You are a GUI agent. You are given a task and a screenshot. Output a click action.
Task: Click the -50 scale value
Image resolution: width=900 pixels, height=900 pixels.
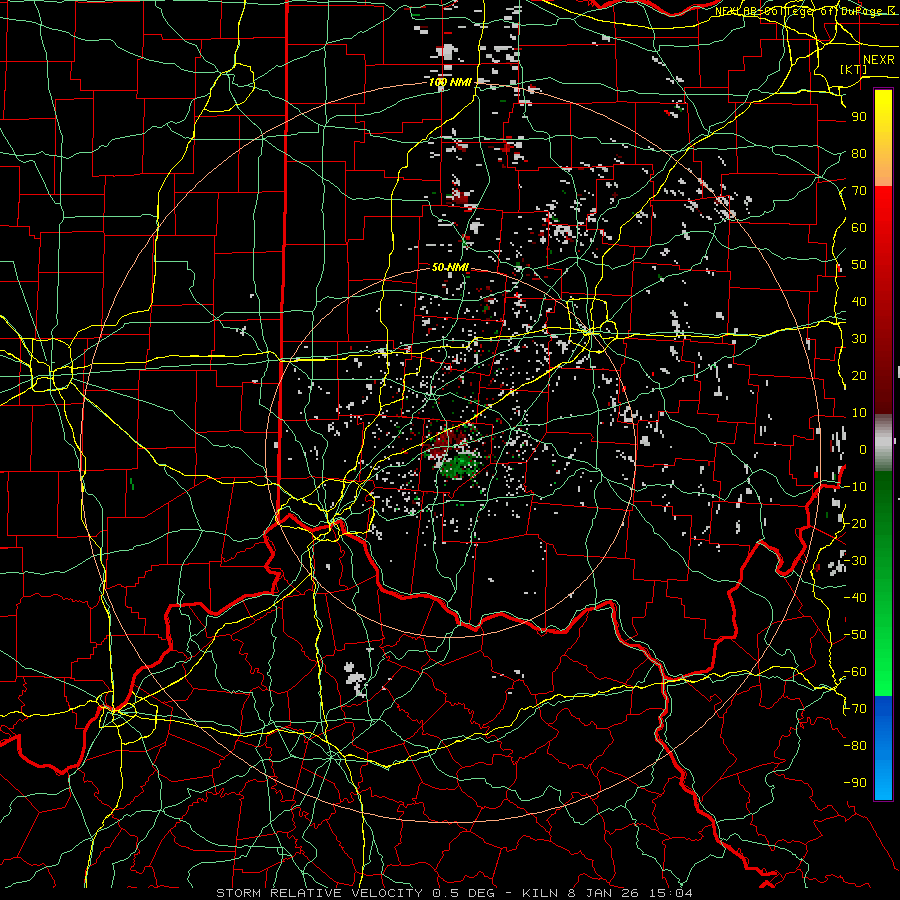855,635
